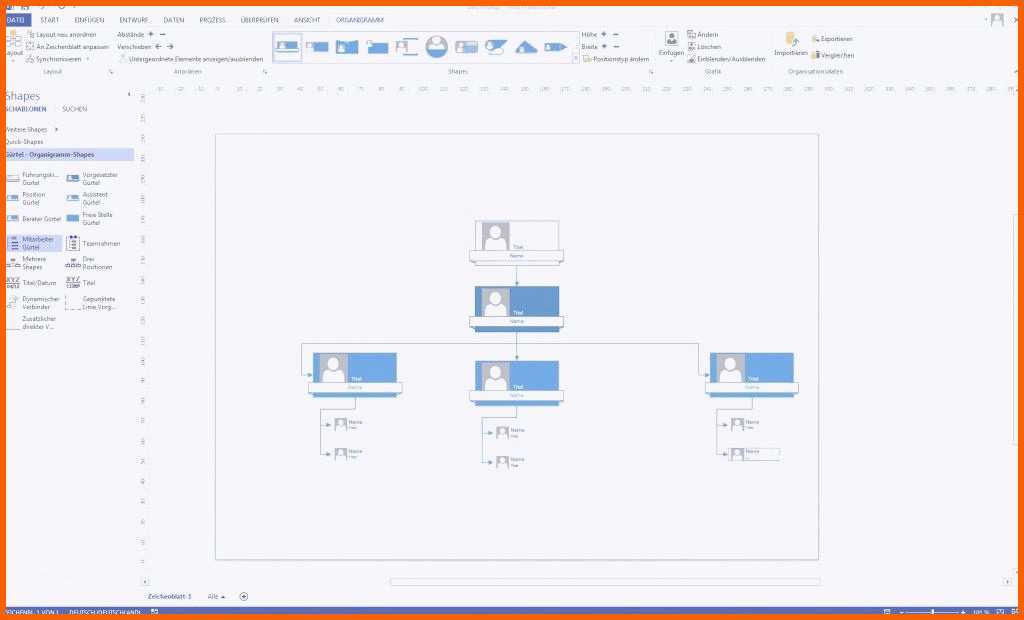Click Löschen in the Grafik group
This screenshot has height=620, width=1024.
(x=704, y=47)
